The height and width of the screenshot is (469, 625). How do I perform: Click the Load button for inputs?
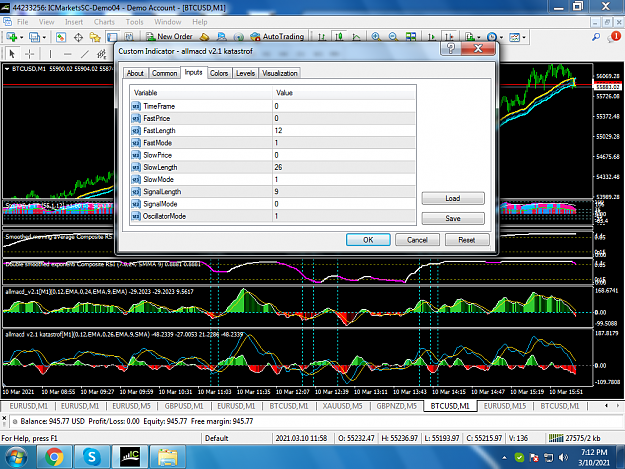point(453,198)
